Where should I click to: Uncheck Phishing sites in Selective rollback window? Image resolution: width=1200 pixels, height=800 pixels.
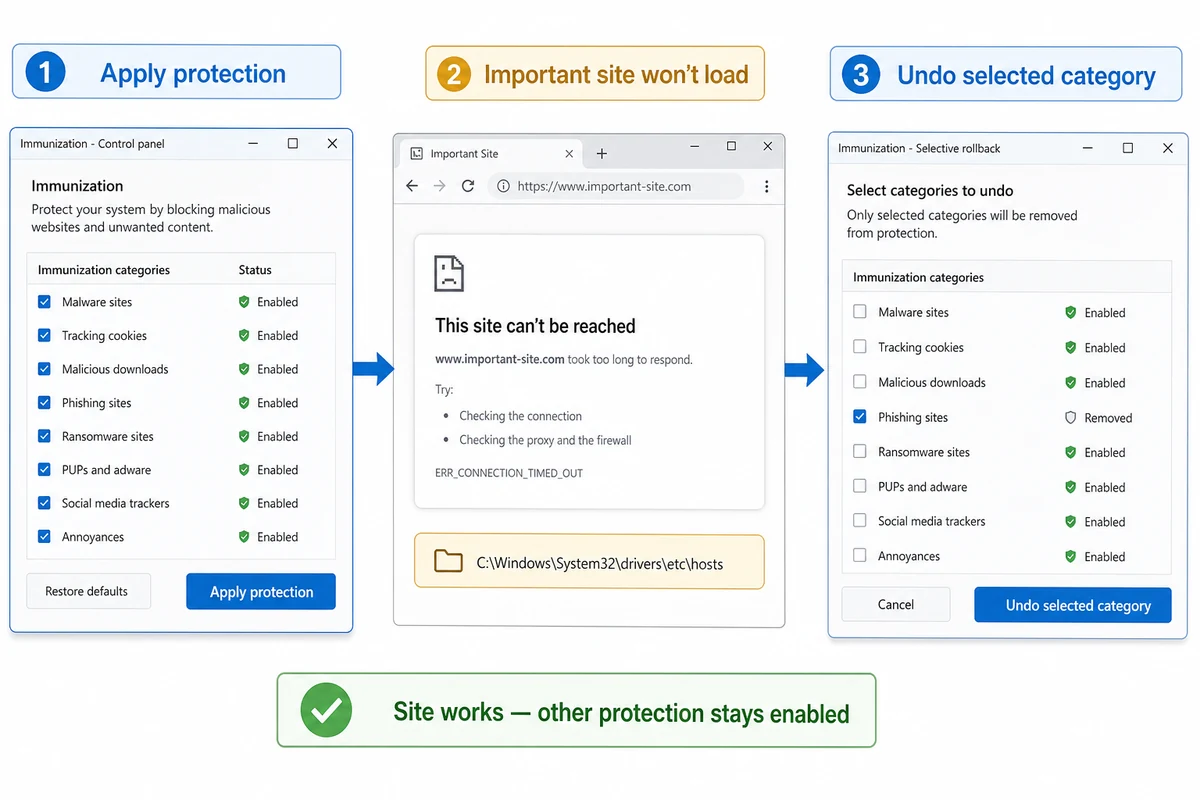[x=860, y=417]
